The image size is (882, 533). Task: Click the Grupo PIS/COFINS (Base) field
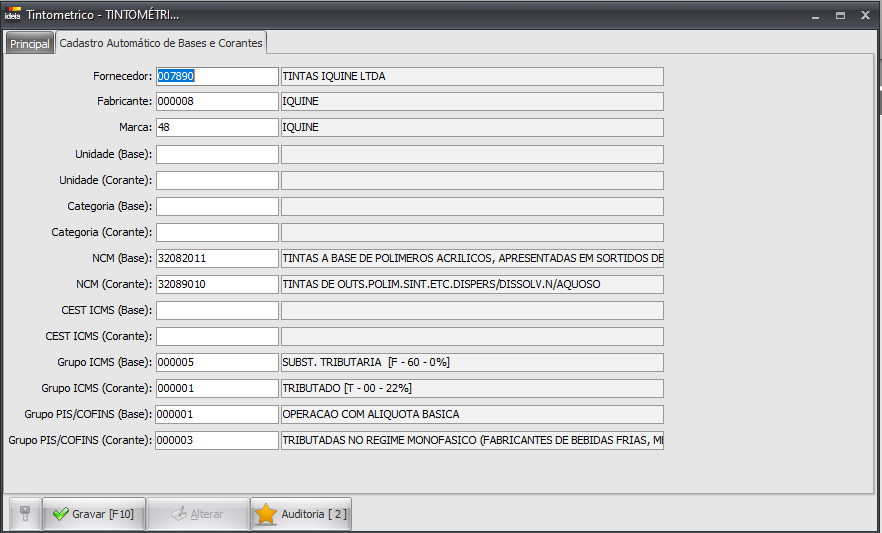[x=217, y=414]
